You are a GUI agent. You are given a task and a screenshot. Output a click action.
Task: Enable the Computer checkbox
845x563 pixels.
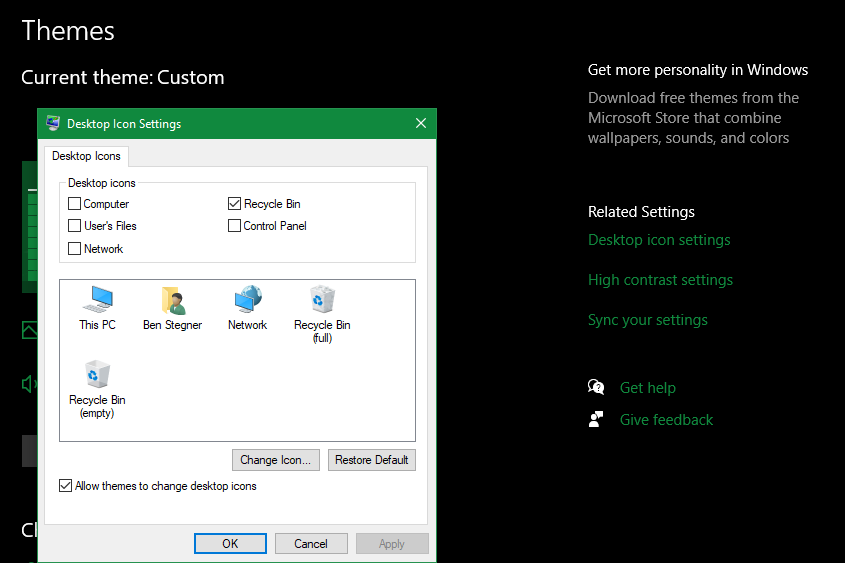75,204
